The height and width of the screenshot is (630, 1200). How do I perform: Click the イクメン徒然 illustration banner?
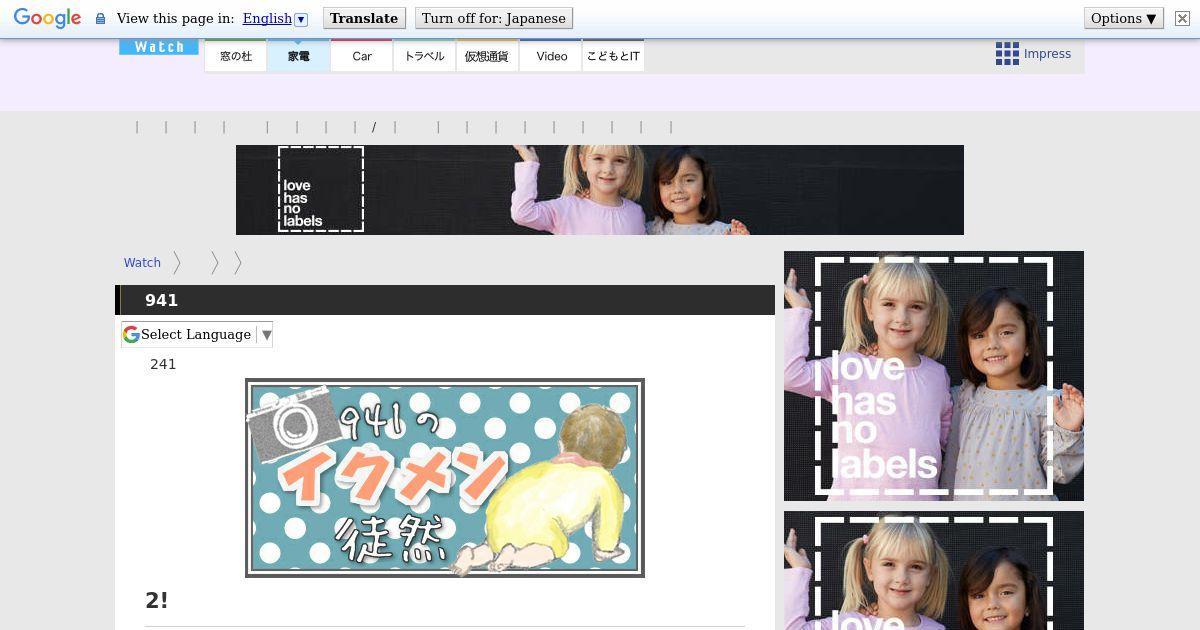[x=445, y=478]
